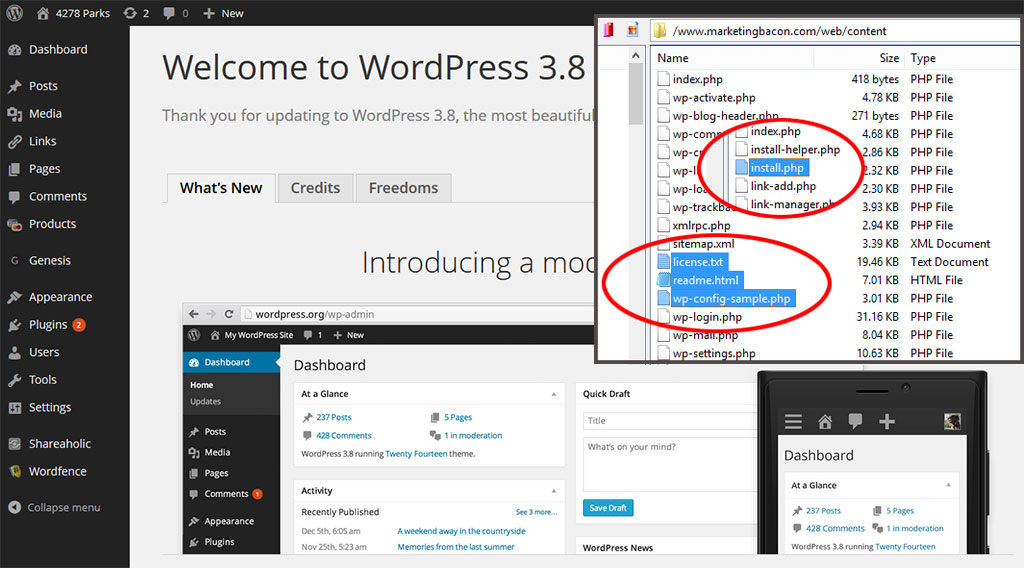Click the Shareaholic sidebar item
This screenshot has width=1024, height=568.
59,444
